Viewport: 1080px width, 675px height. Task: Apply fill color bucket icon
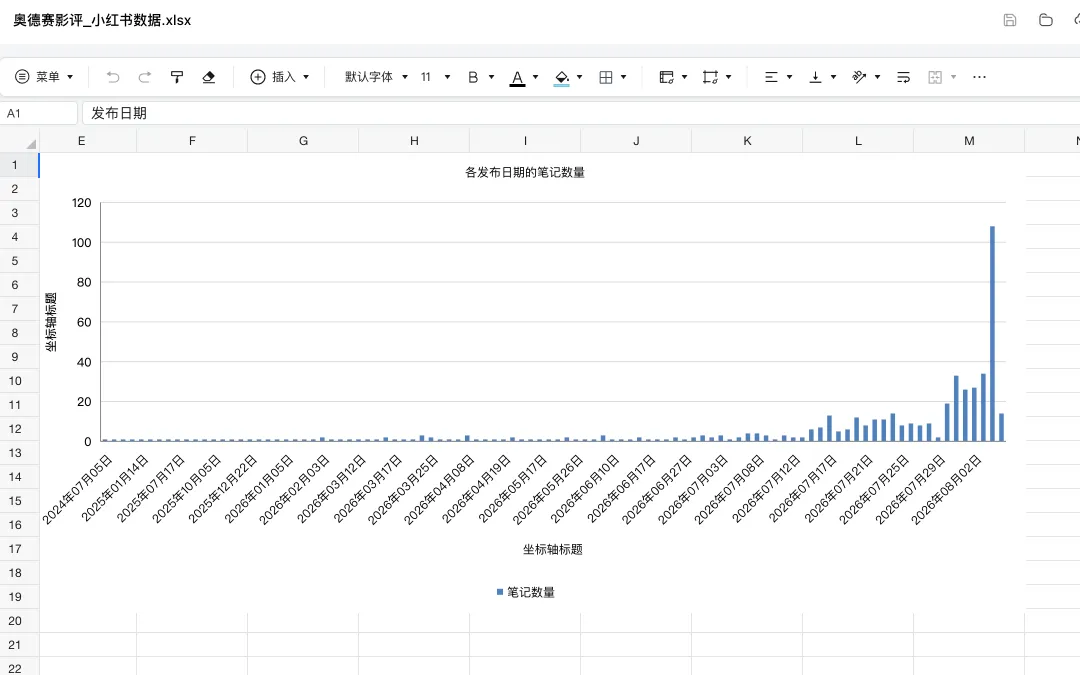pos(562,78)
